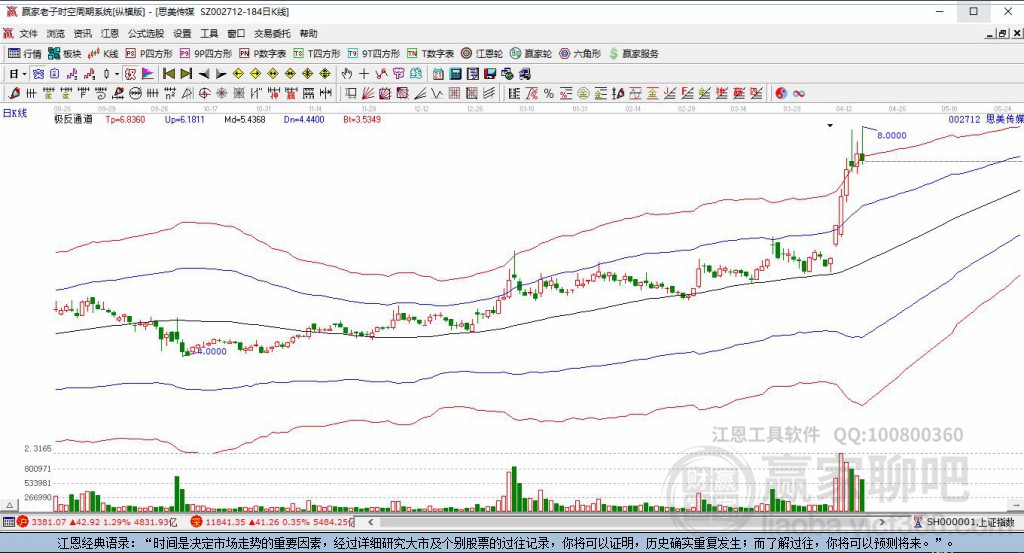The image size is (1024, 553).
Task: Step chart left with black left arrow
Action: coord(204,74)
